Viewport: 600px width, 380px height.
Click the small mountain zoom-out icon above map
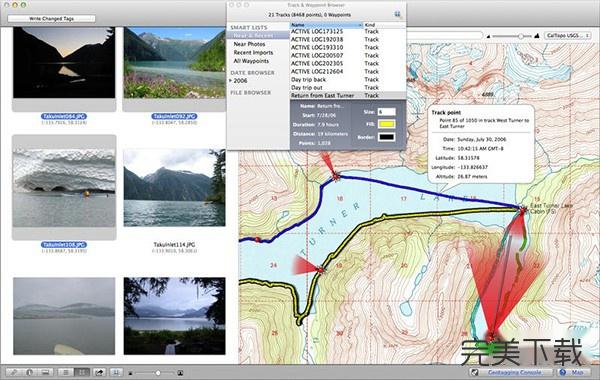(x=488, y=36)
